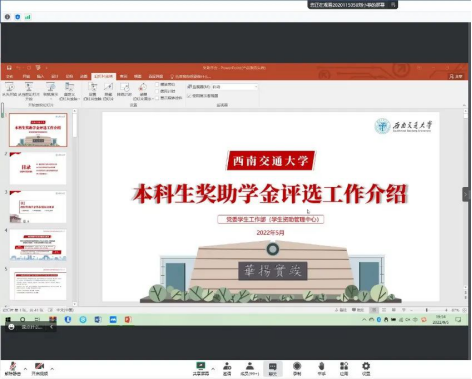Unmute the microphone in meeting toolbar
This screenshot has width=472, height=379.
click(x=13, y=368)
